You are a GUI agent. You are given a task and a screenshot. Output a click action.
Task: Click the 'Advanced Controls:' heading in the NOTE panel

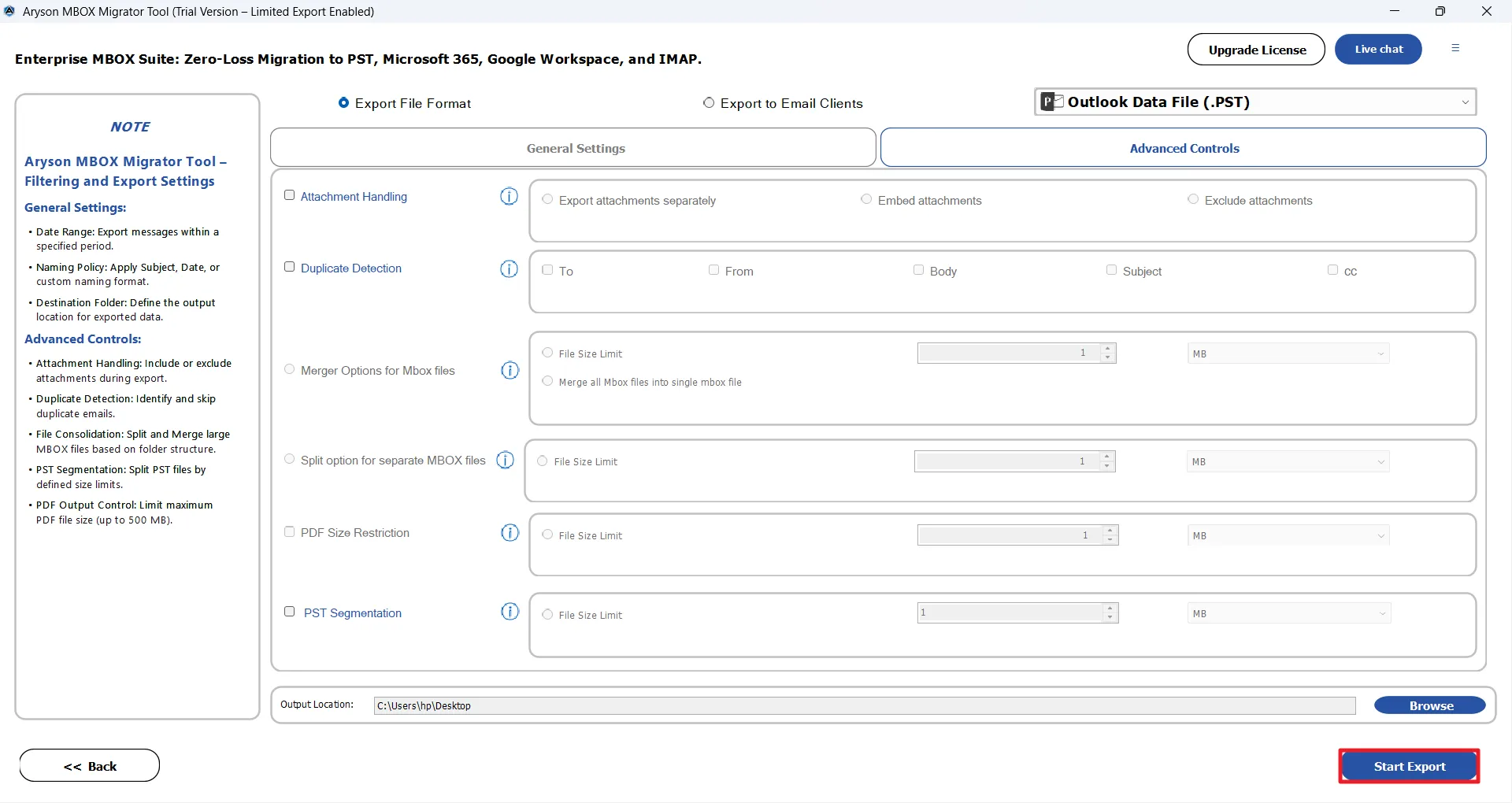coord(83,339)
